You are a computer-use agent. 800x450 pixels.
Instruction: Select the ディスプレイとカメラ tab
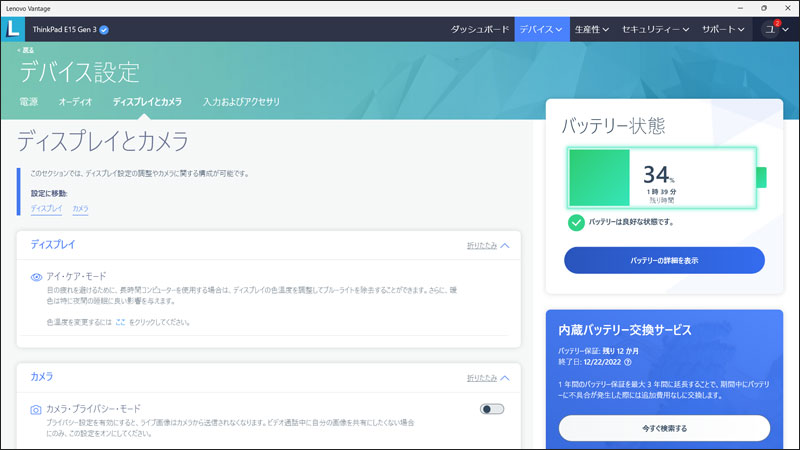pos(147,102)
